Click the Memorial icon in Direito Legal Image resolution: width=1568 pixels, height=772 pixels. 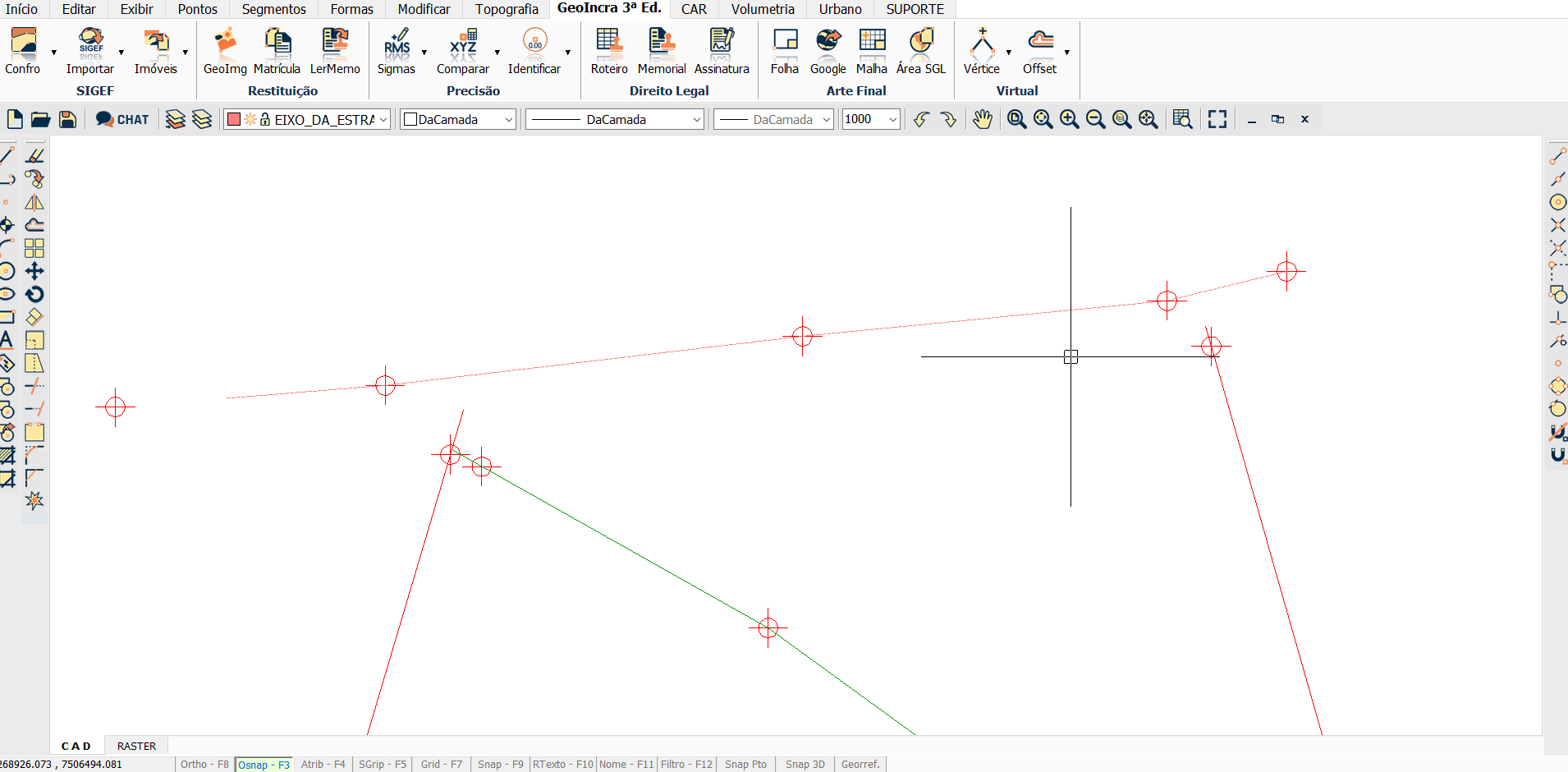click(x=661, y=51)
